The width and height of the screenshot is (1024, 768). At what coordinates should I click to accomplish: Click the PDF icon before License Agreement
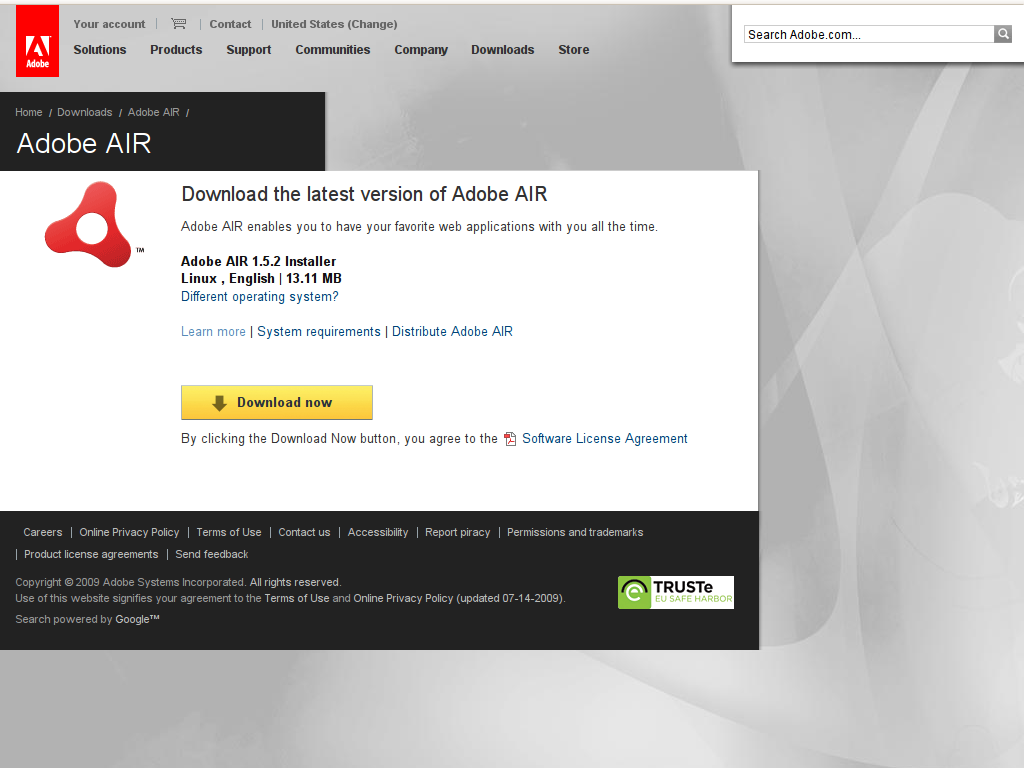click(x=510, y=439)
